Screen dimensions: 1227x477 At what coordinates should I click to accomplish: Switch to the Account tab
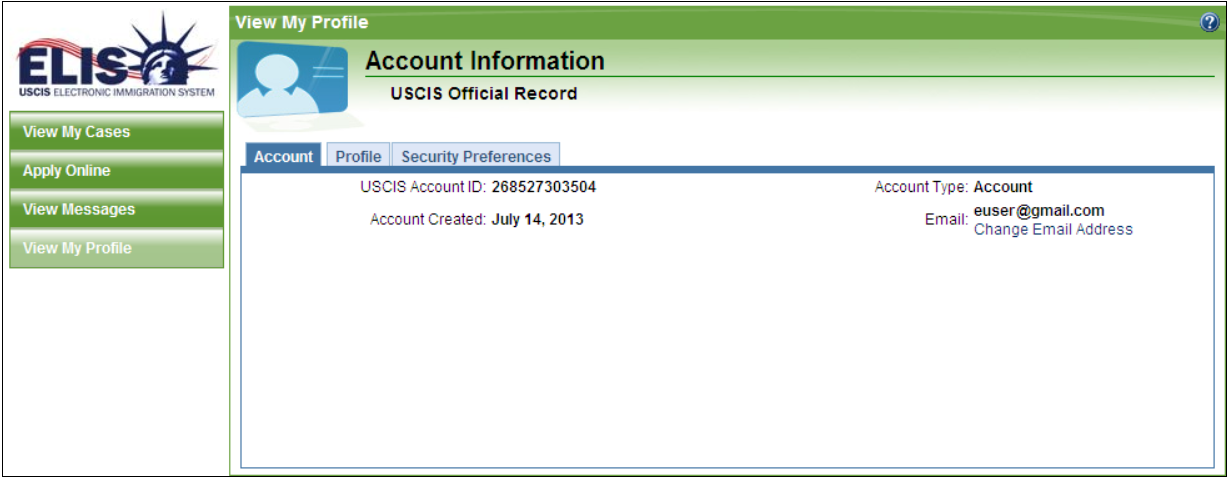click(x=283, y=156)
